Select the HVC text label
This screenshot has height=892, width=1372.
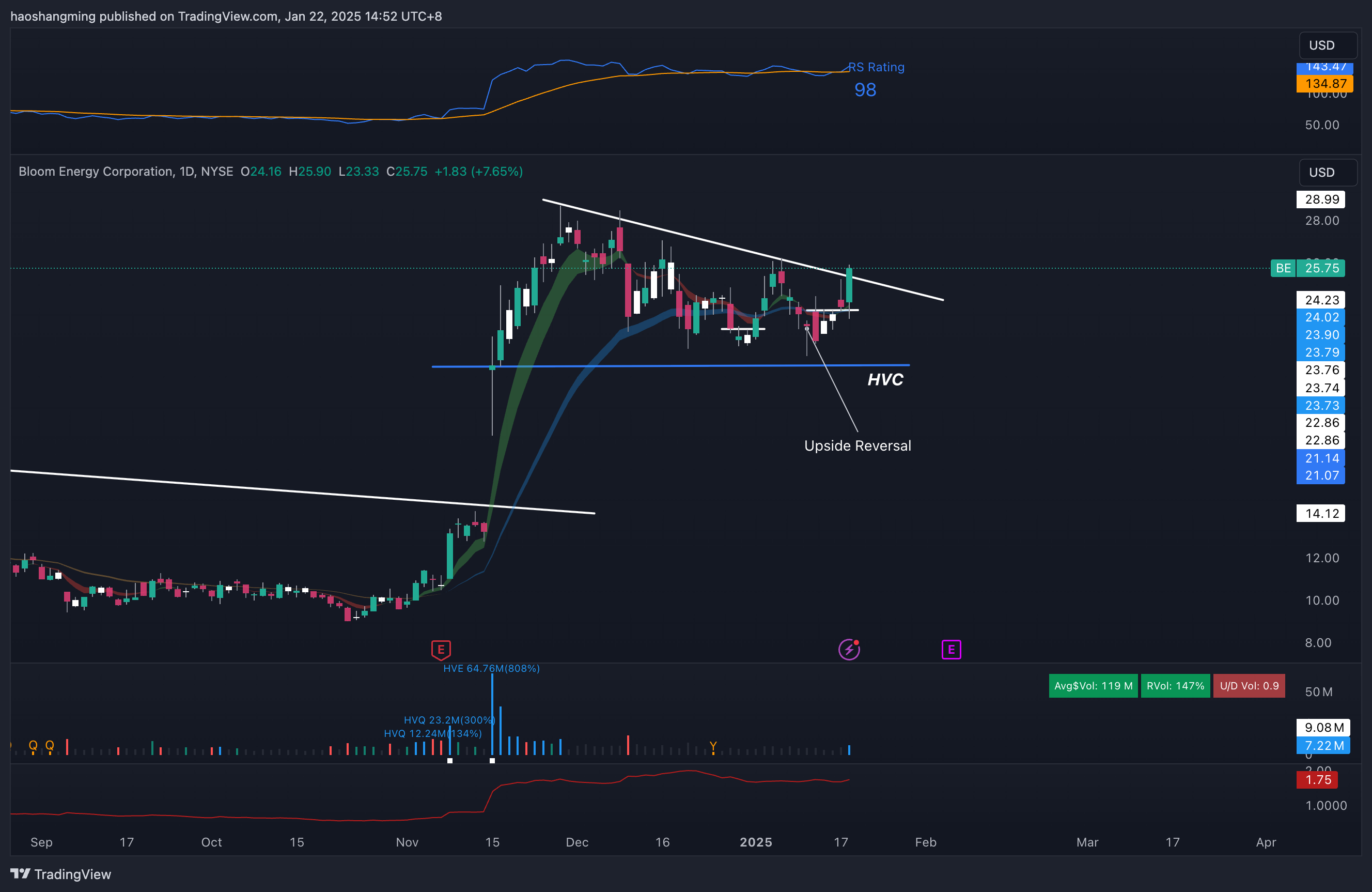tap(885, 379)
